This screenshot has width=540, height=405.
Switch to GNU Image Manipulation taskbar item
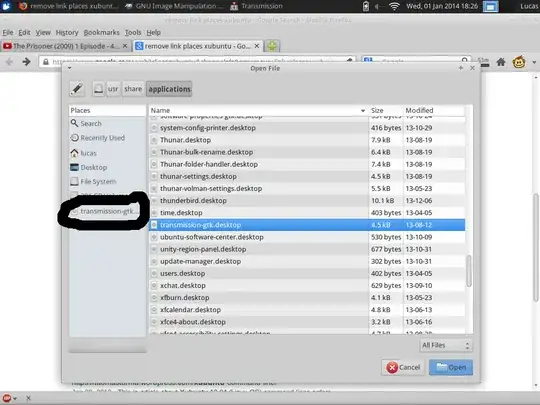175,6
